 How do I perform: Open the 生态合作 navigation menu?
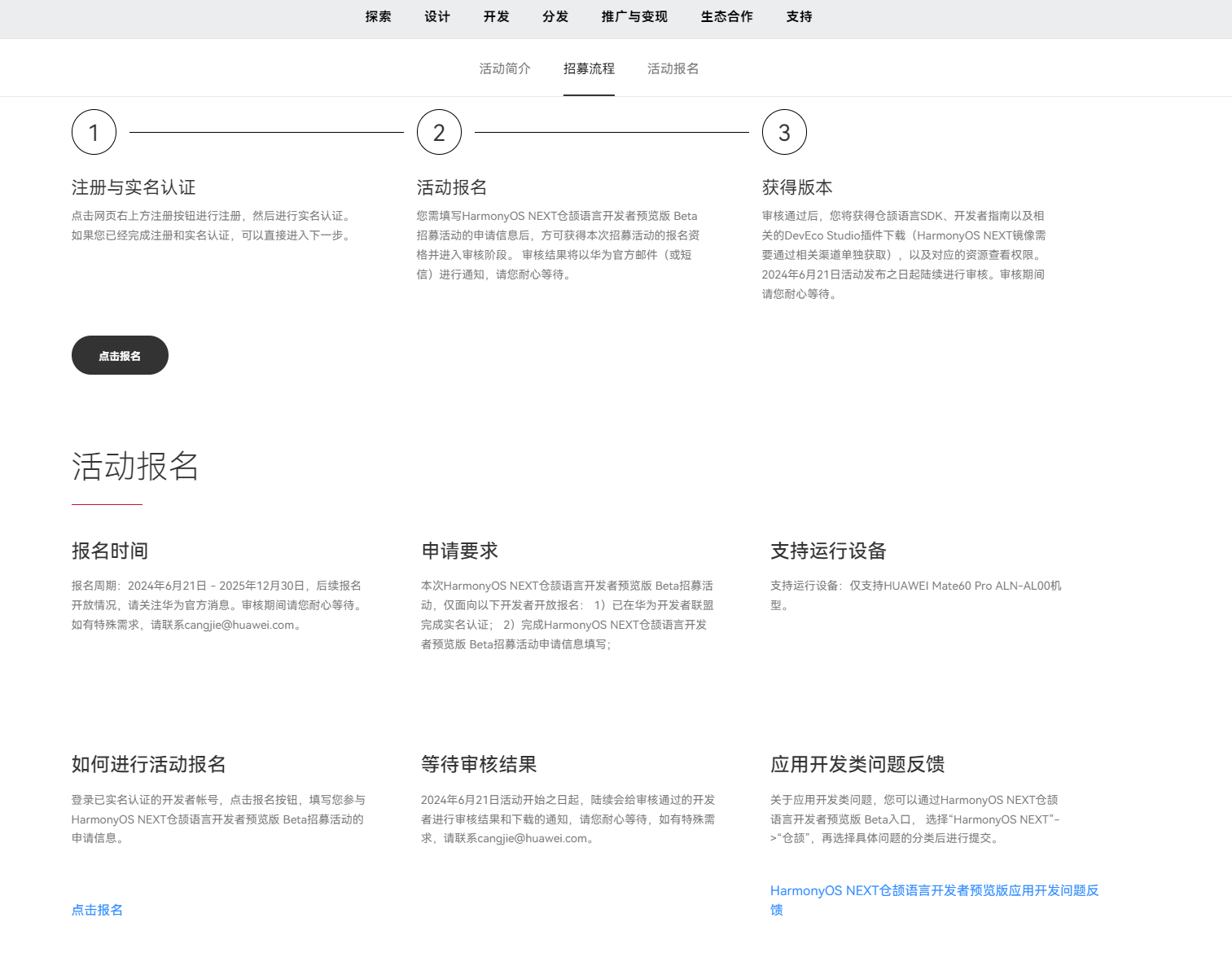(727, 16)
